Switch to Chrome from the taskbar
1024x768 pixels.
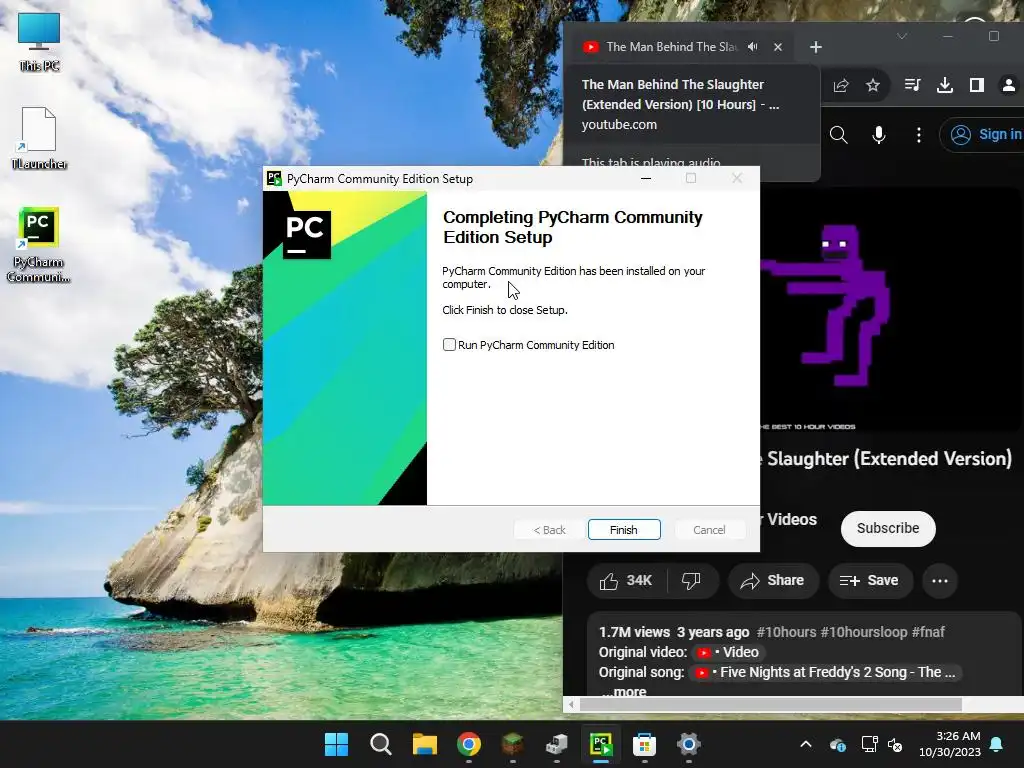(469, 744)
